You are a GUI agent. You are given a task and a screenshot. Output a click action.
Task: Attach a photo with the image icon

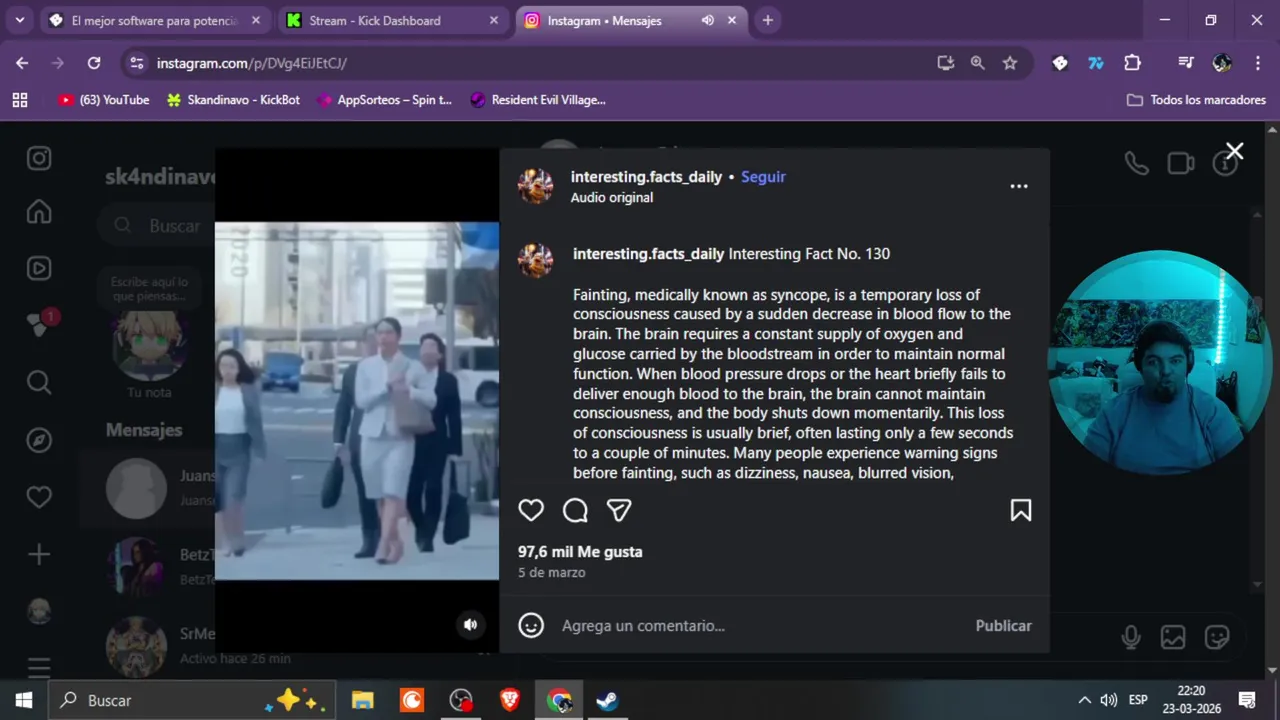[1173, 637]
